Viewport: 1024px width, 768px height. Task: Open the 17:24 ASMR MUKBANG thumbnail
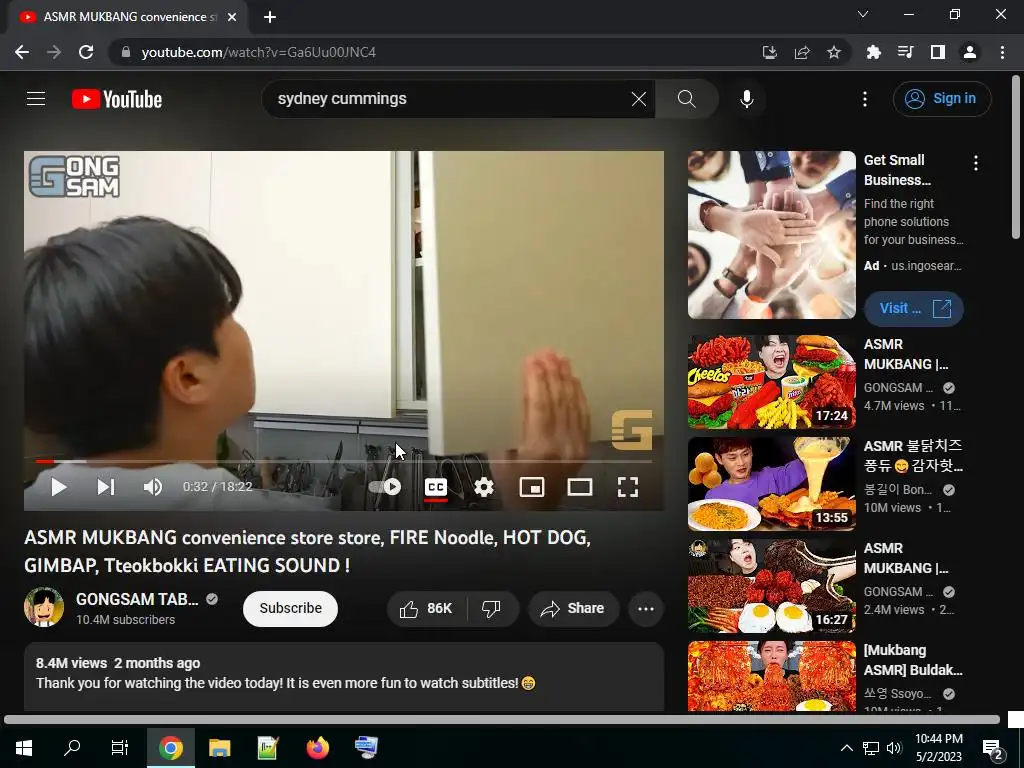(x=771, y=382)
